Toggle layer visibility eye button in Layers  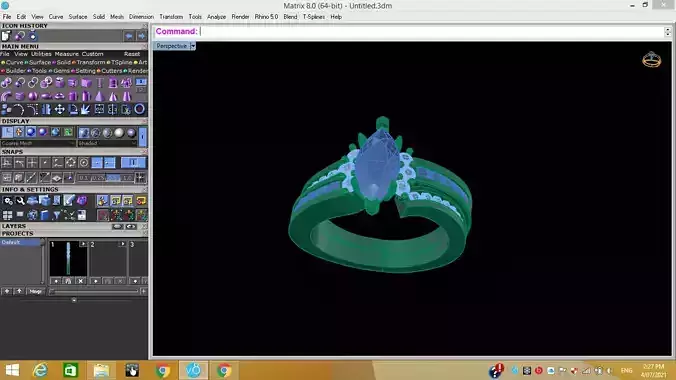tap(131, 226)
